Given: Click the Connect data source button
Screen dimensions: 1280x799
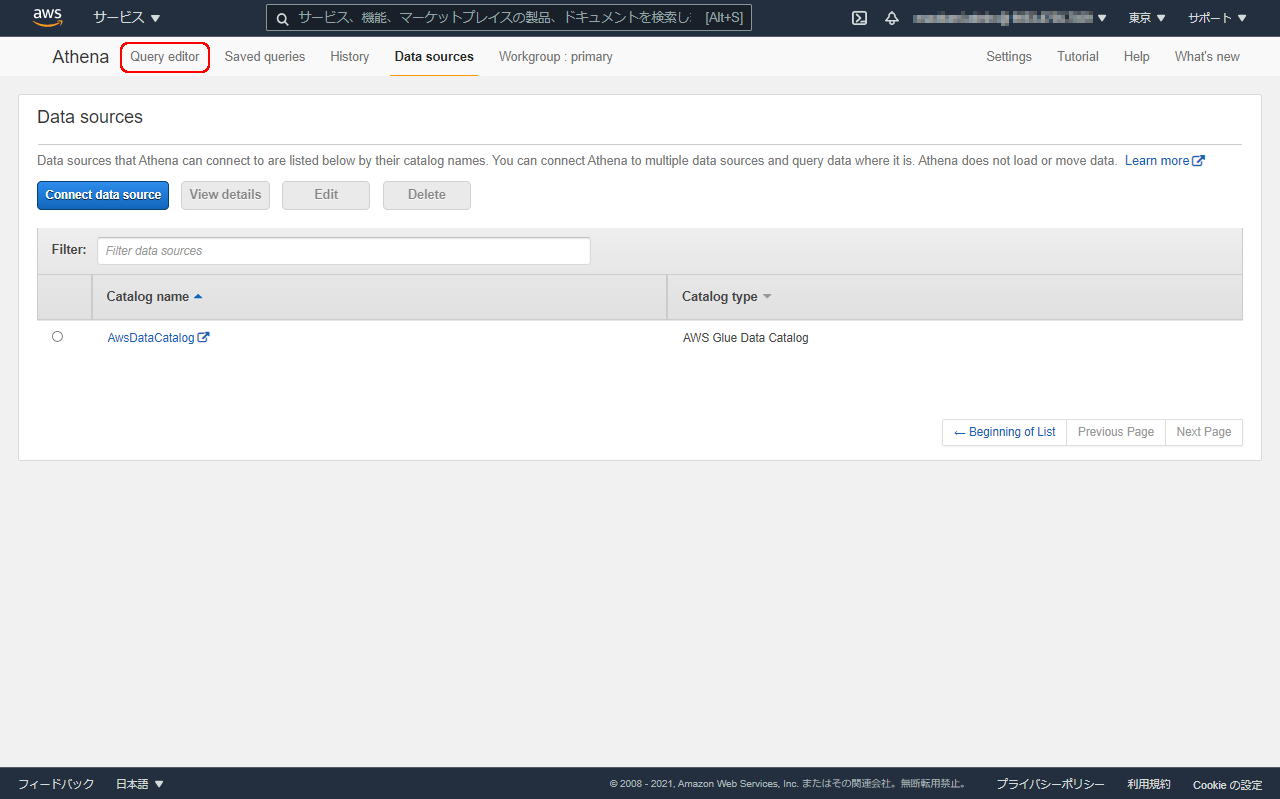Looking at the screenshot, I should [103, 195].
